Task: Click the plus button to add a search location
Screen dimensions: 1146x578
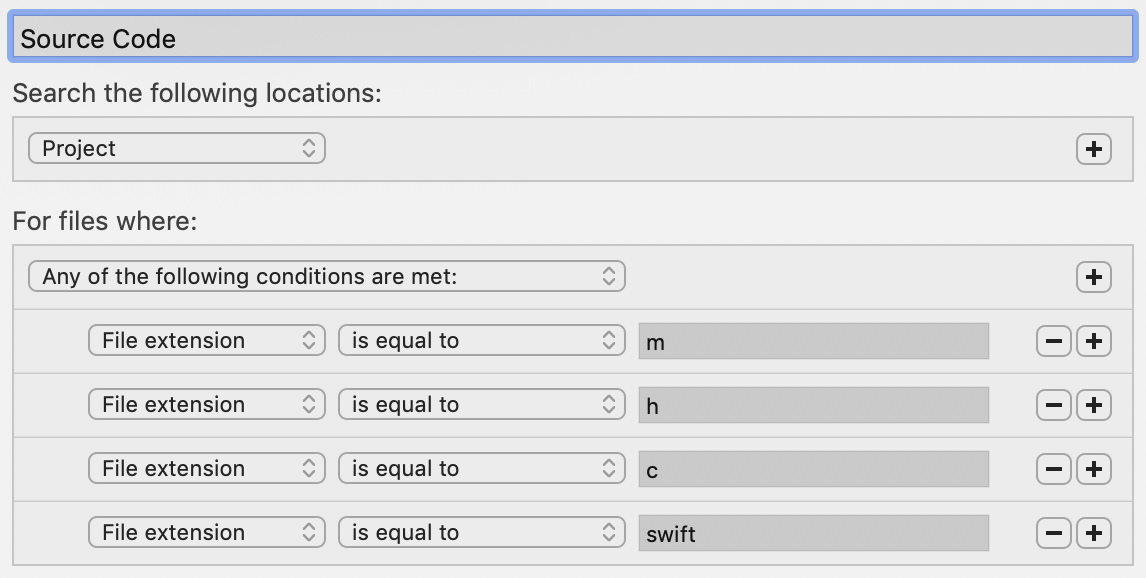Action: pos(1093,148)
